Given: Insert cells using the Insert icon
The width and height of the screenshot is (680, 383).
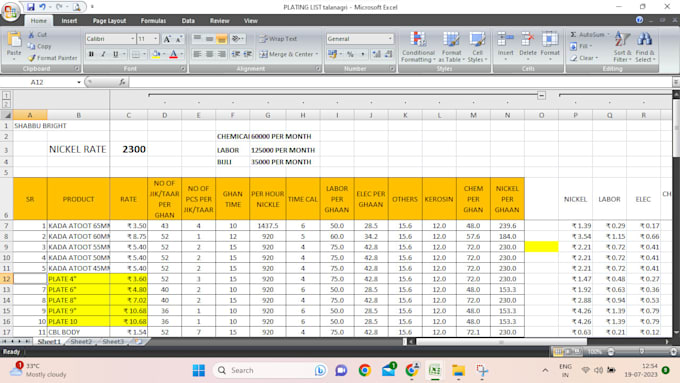Looking at the screenshot, I should (x=505, y=40).
